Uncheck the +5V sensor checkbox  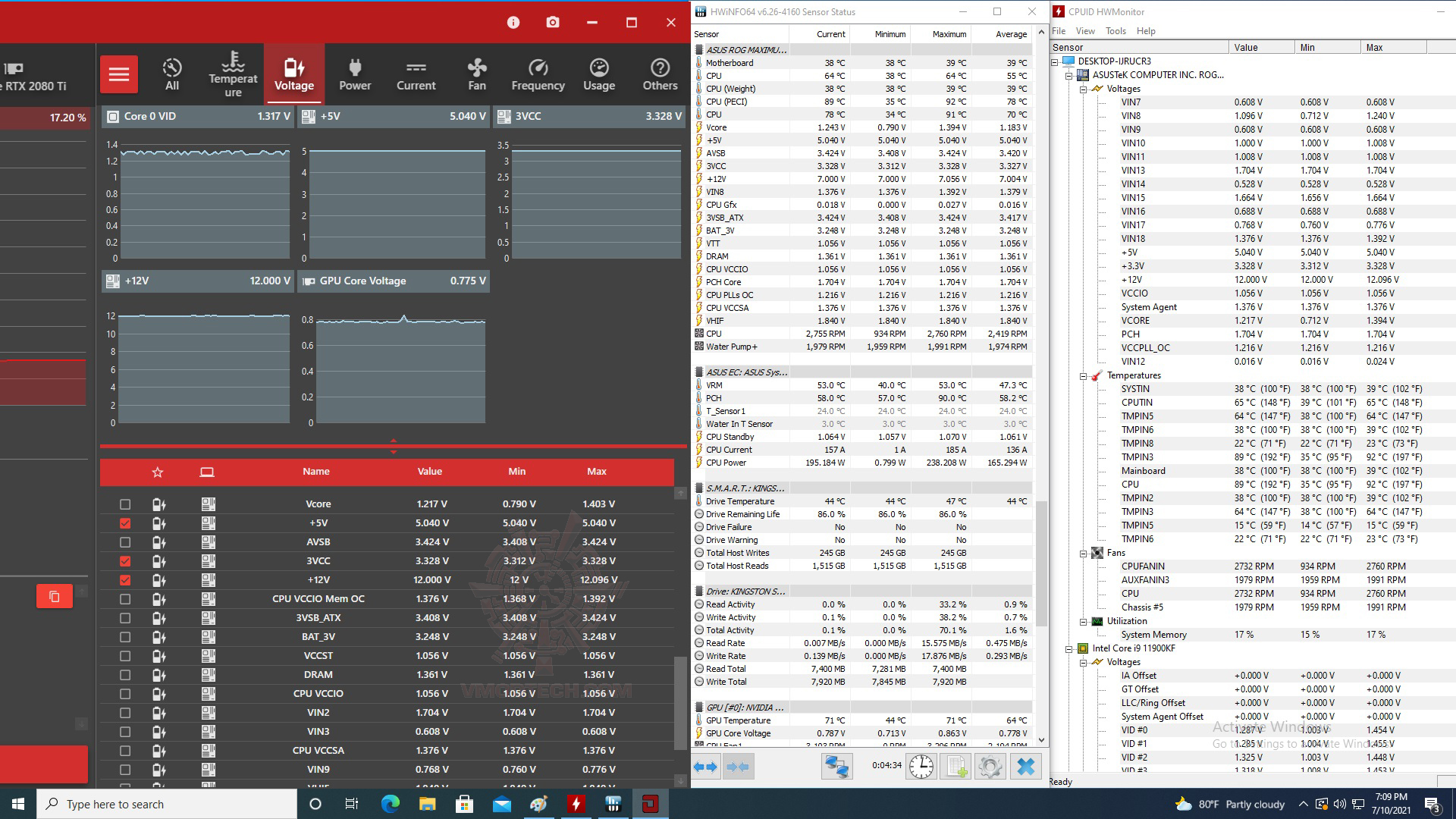click(125, 523)
